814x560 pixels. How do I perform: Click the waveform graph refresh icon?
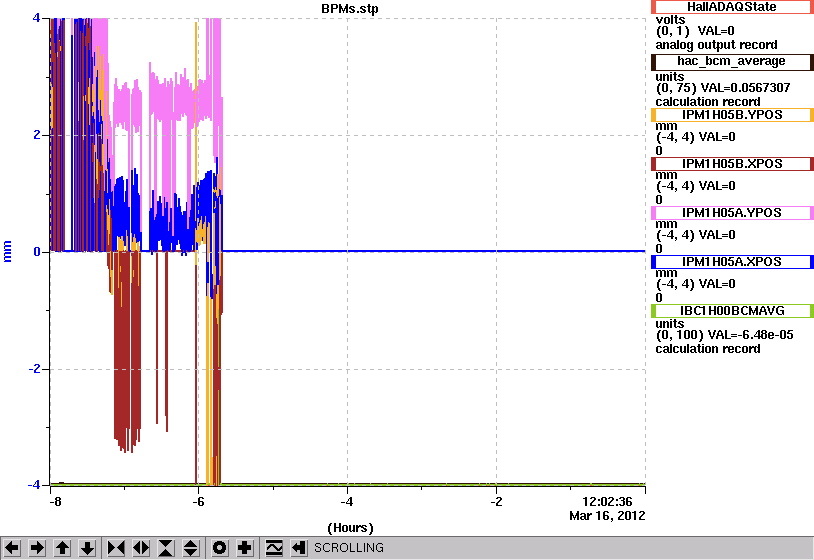point(274,548)
